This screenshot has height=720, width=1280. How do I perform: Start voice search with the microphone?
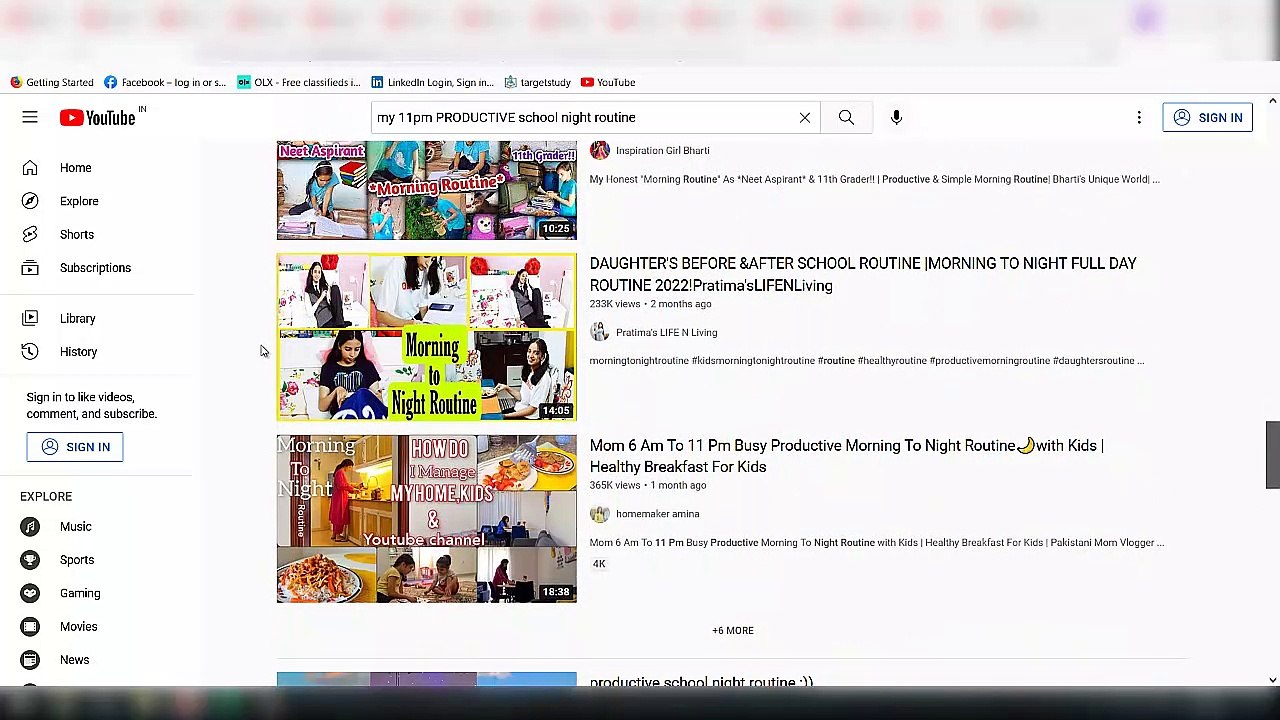click(x=896, y=118)
